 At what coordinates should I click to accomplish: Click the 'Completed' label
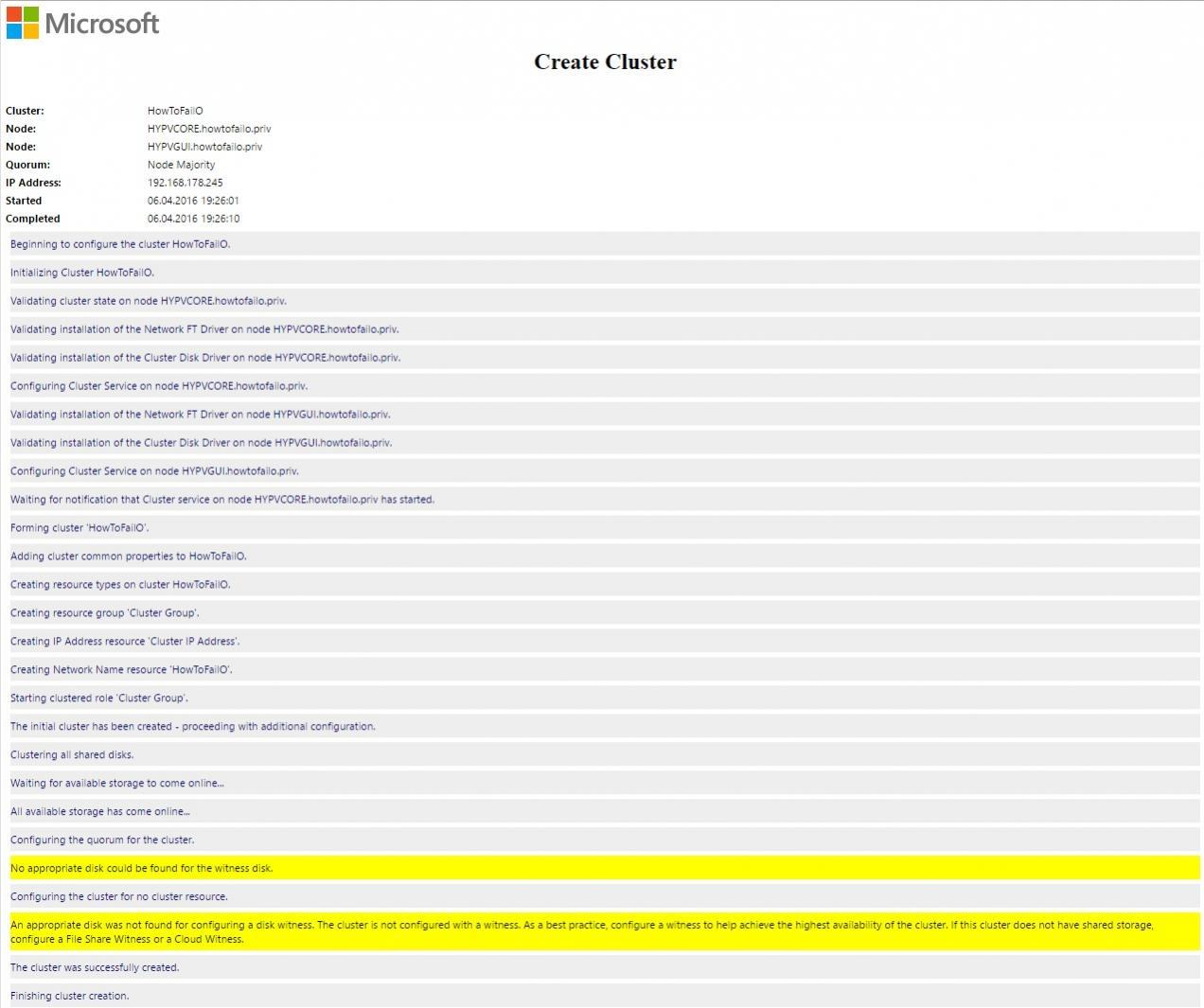[x=32, y=219]
